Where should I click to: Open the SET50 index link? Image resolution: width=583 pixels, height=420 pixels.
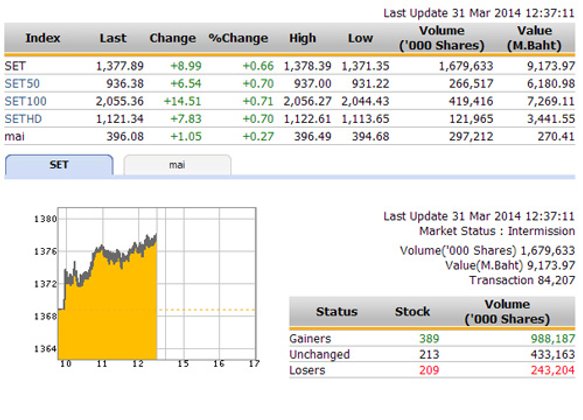[22, 84]
